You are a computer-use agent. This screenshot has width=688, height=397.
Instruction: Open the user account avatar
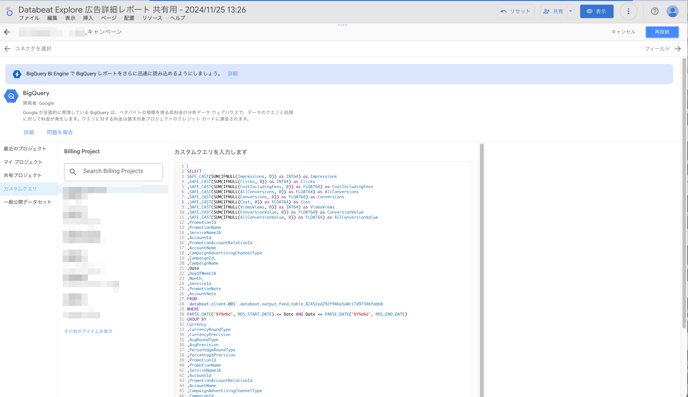[x=673, y=11]
